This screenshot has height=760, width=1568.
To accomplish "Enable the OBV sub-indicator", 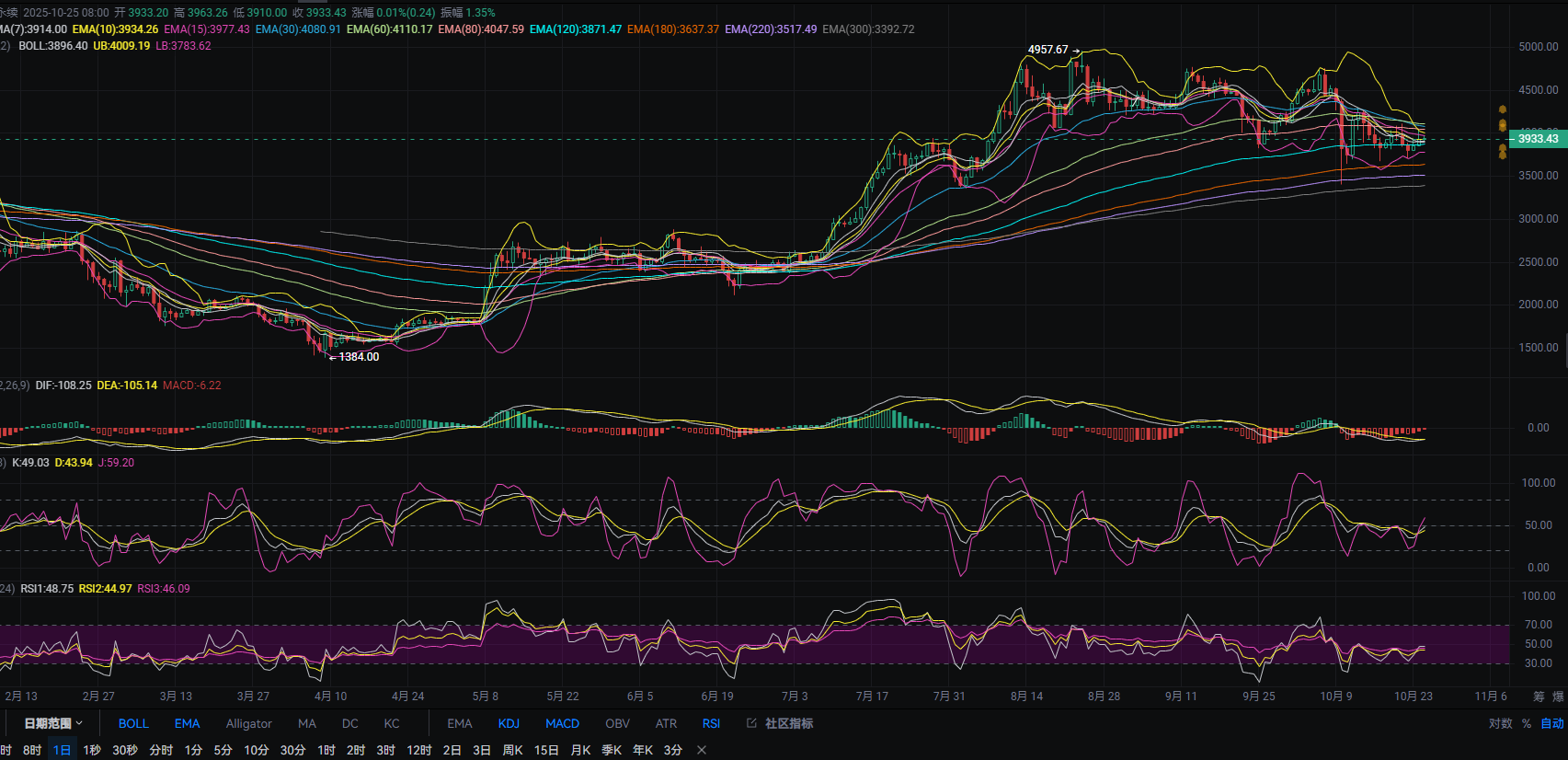I will tap(617, 723).
